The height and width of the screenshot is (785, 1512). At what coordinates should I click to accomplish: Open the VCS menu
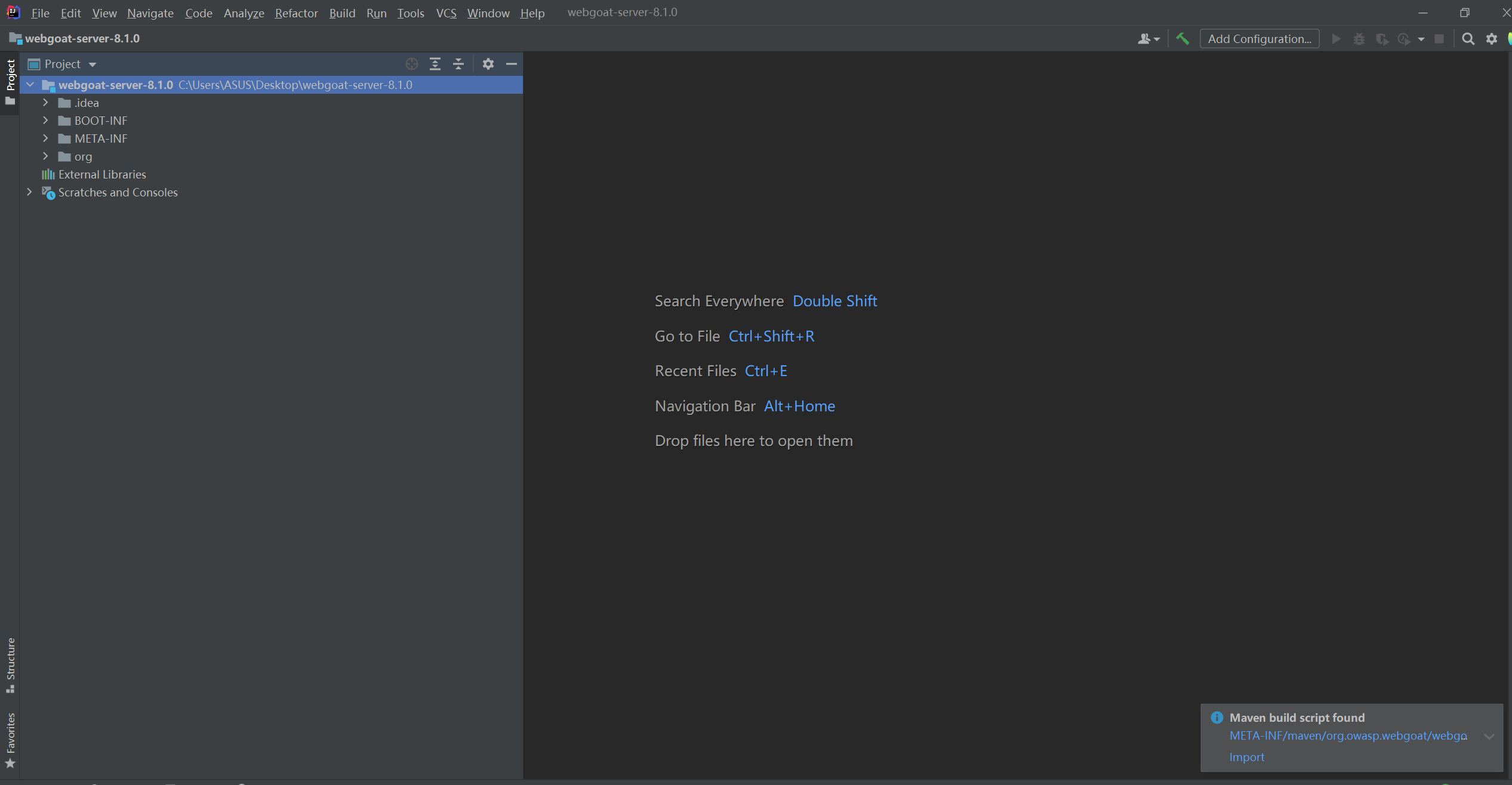446,13
